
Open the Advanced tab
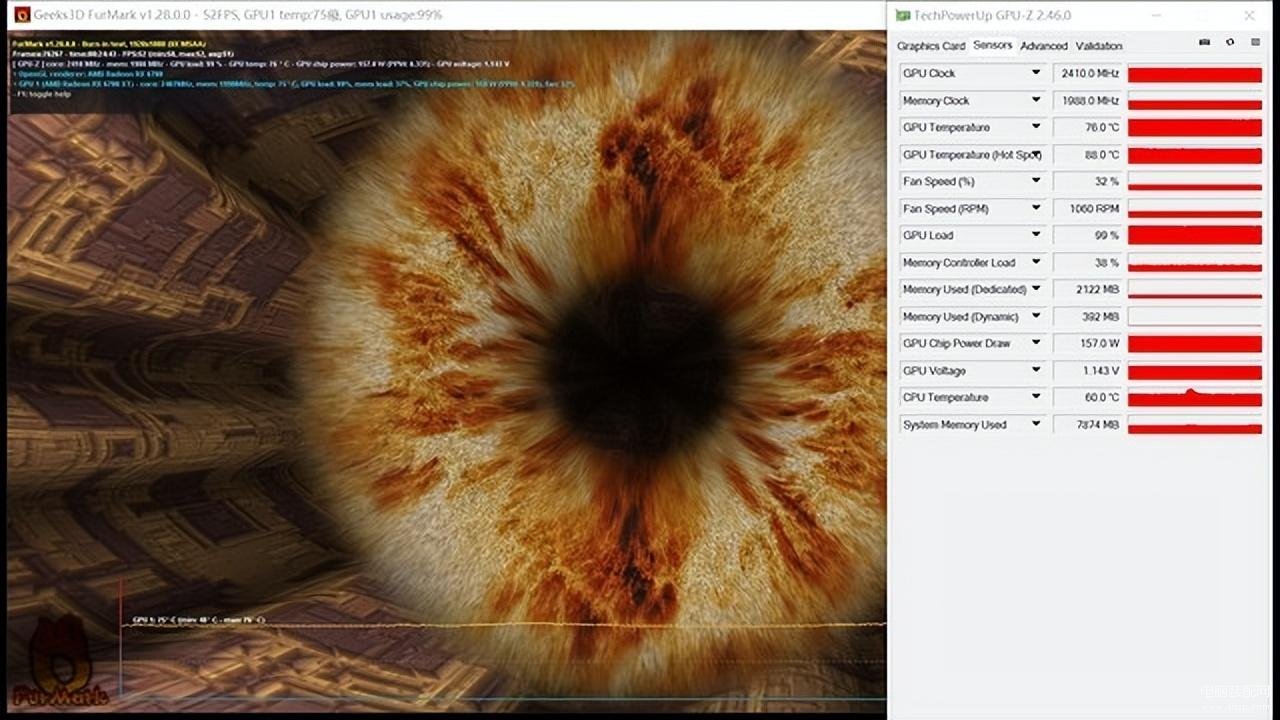click(1043, 46)
